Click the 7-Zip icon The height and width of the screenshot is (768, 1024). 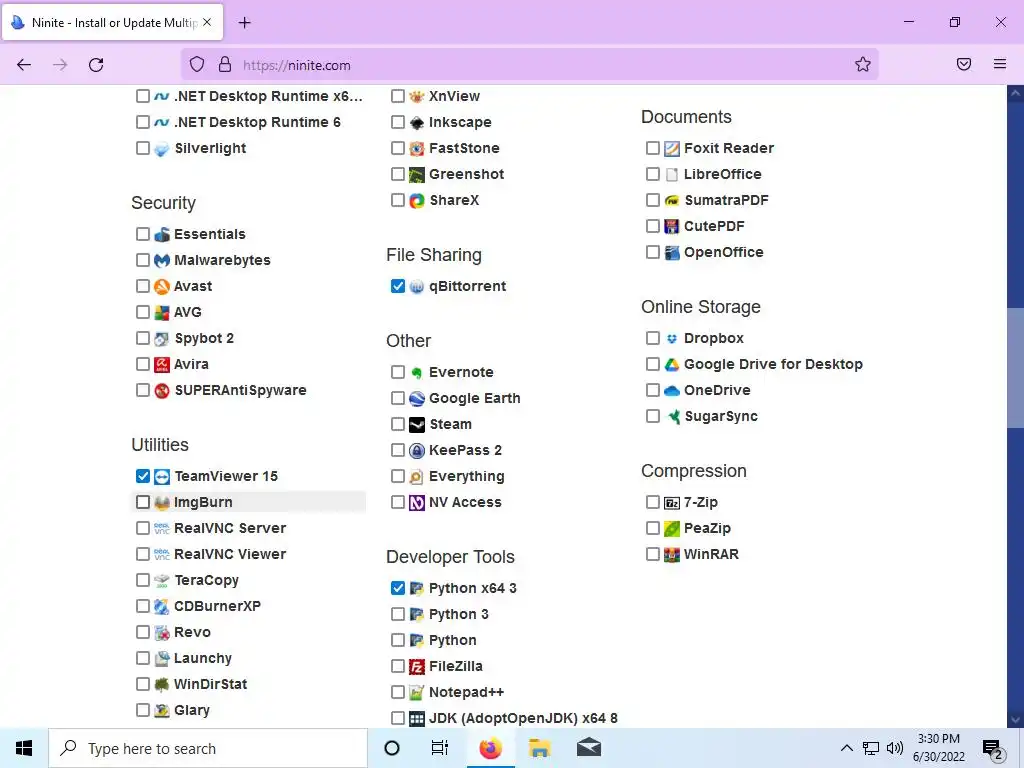[x=672, y=503]
